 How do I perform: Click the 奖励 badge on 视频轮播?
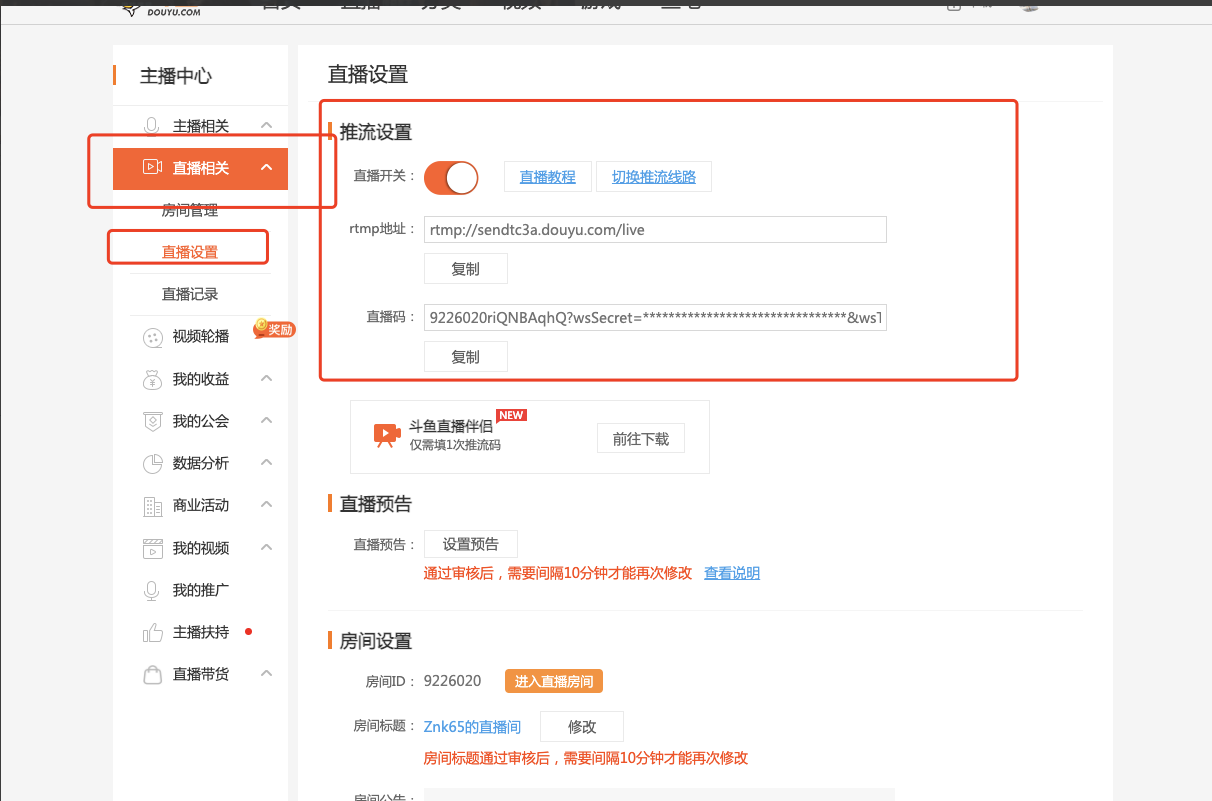click(x=275, y=328)
